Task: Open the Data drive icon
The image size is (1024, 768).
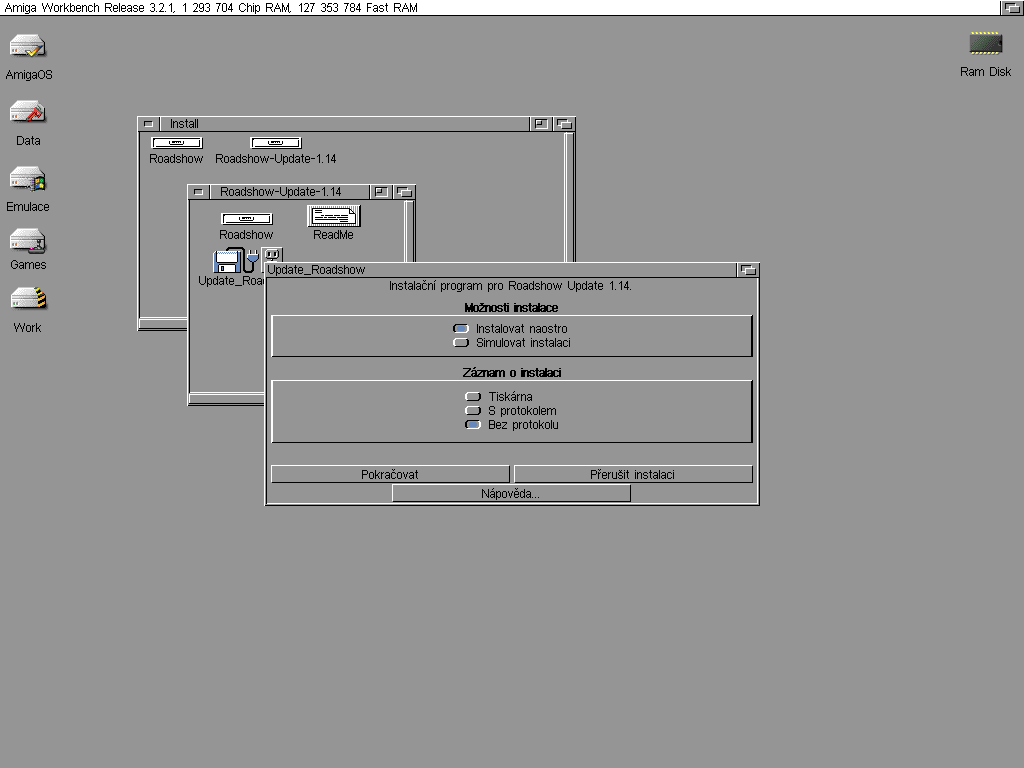Action: [28, 112]
